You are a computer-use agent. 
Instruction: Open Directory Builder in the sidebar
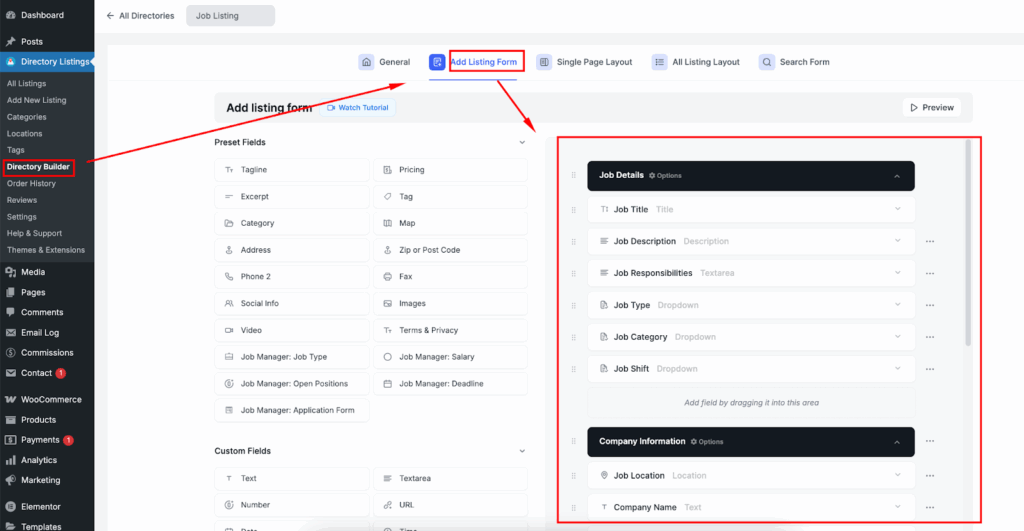[x=38, y=167]
